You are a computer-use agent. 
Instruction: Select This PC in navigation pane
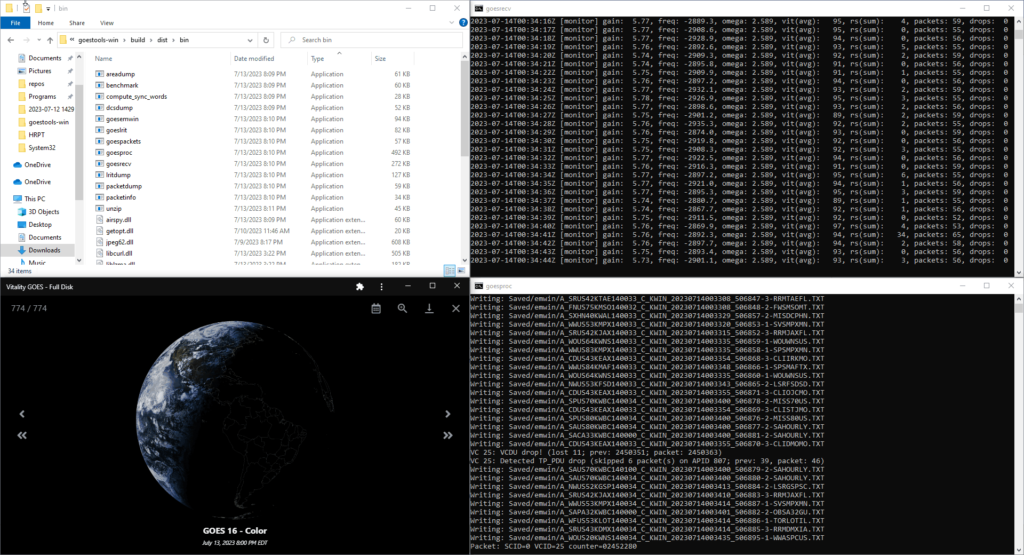click(x=35, y=198)
